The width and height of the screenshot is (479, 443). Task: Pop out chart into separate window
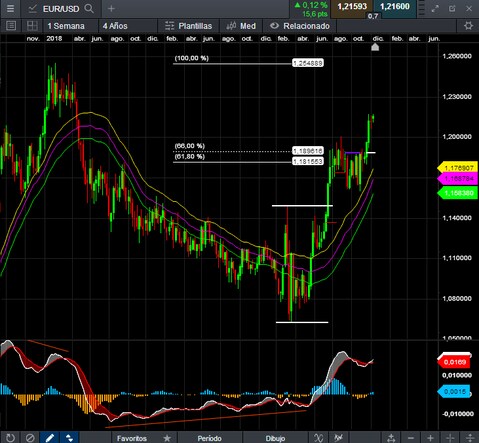coord(452,9)
